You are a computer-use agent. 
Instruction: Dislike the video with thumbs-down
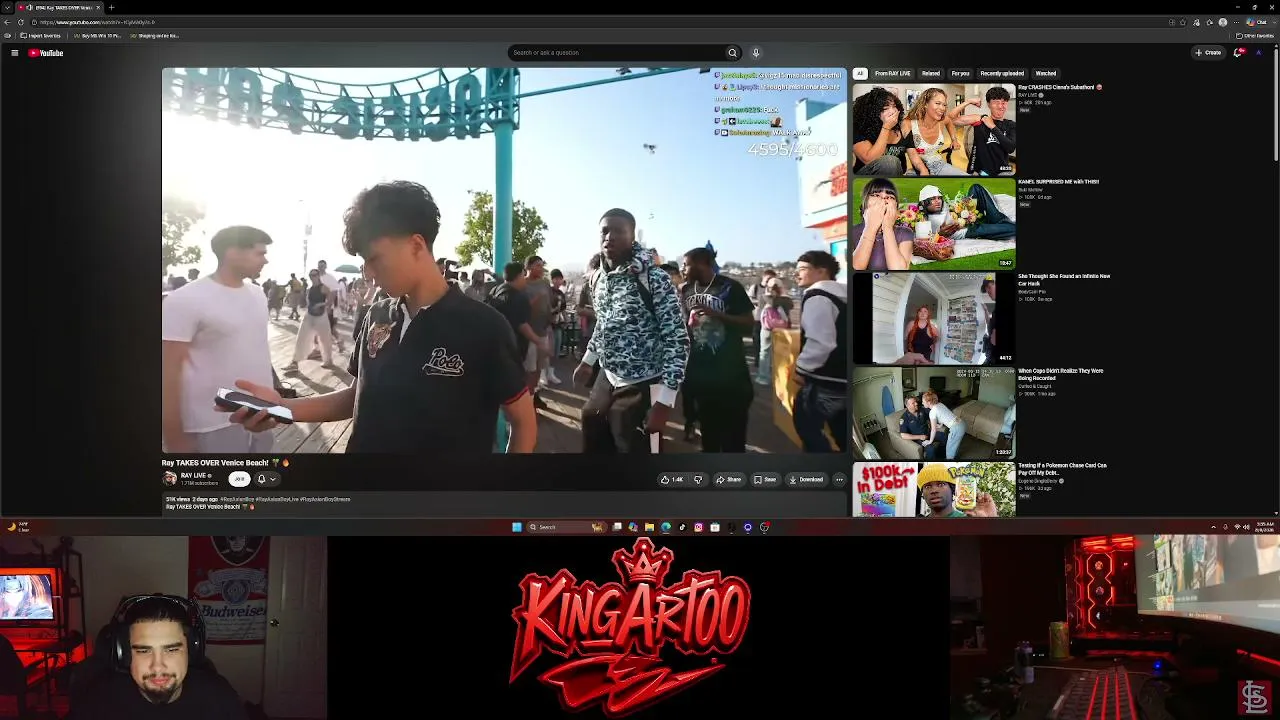[698, 480]
